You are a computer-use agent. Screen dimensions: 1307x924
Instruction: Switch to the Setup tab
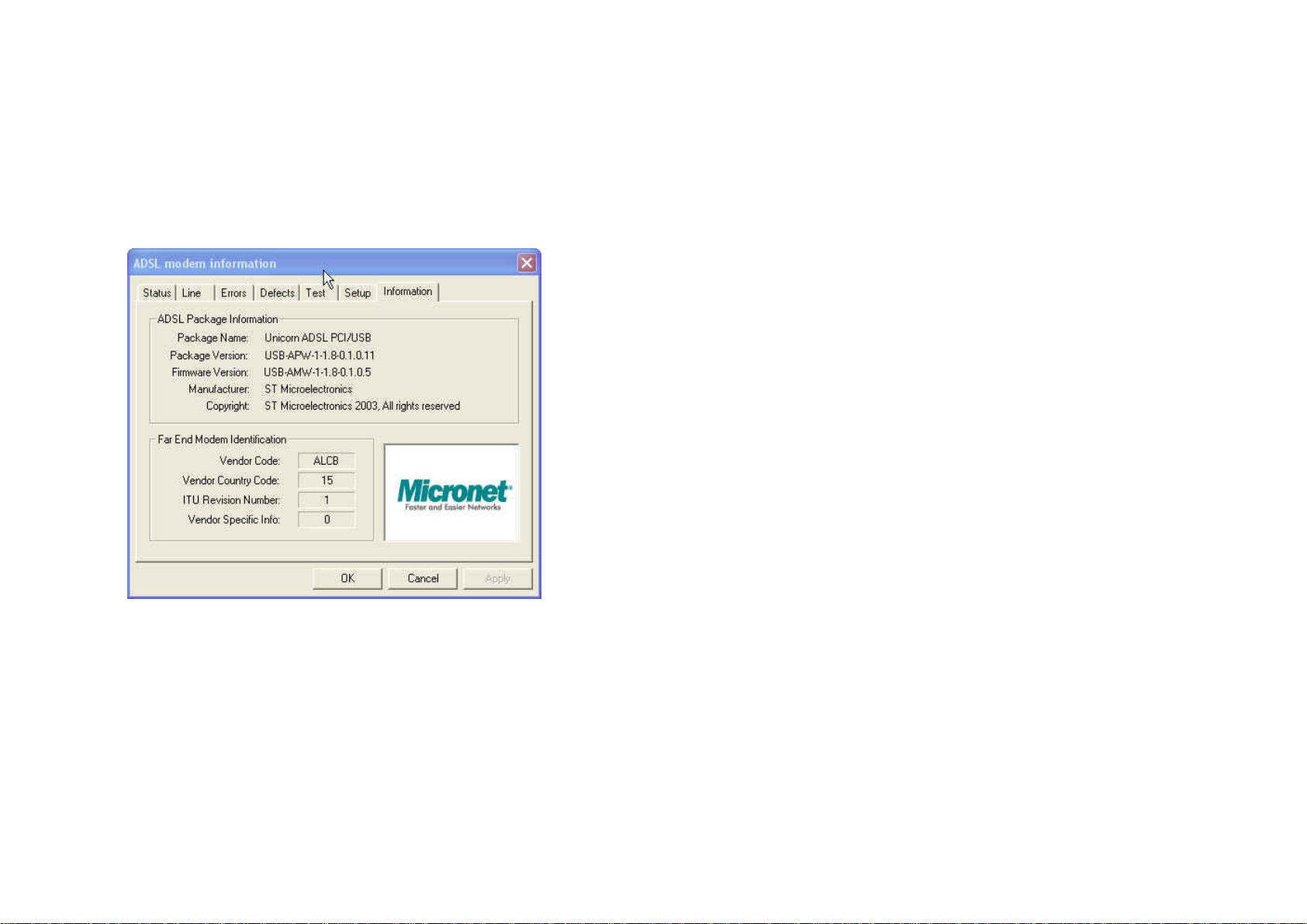[358, 293]
